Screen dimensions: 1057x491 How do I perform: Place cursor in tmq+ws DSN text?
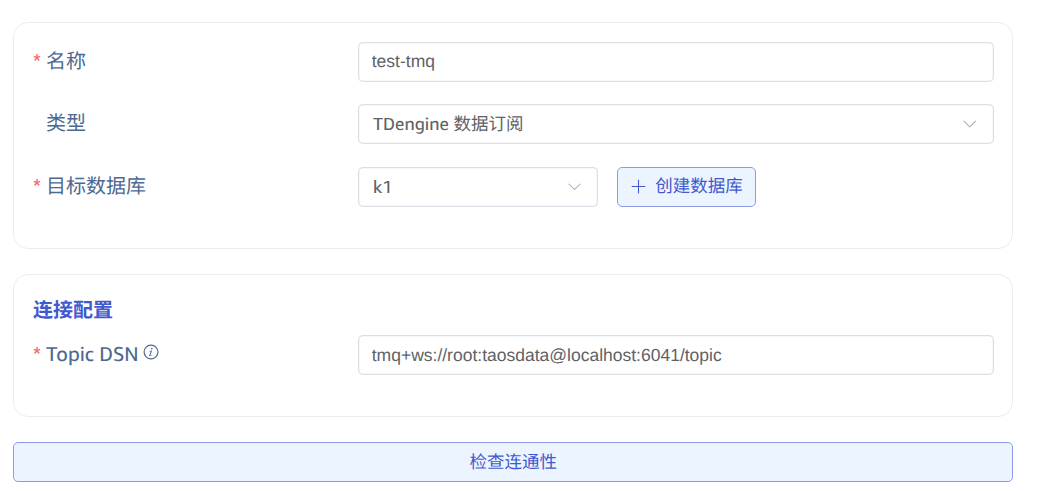tap(546, 355)
